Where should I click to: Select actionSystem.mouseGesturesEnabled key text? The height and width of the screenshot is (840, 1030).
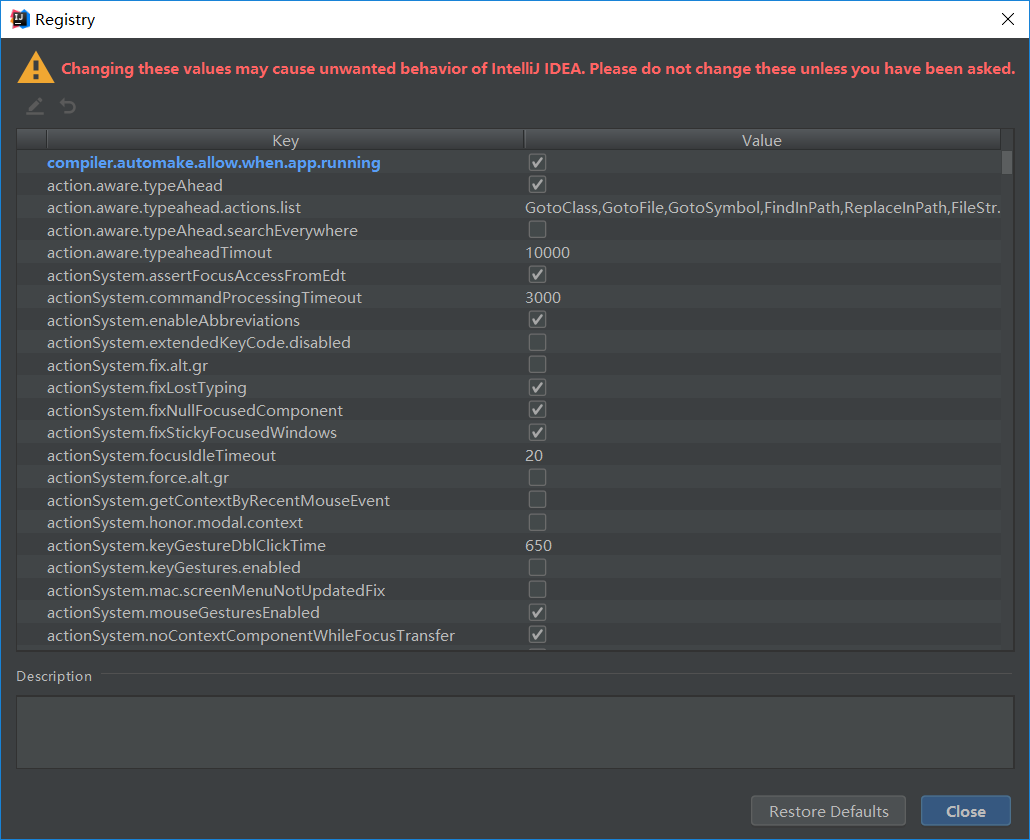pos(183,613)
